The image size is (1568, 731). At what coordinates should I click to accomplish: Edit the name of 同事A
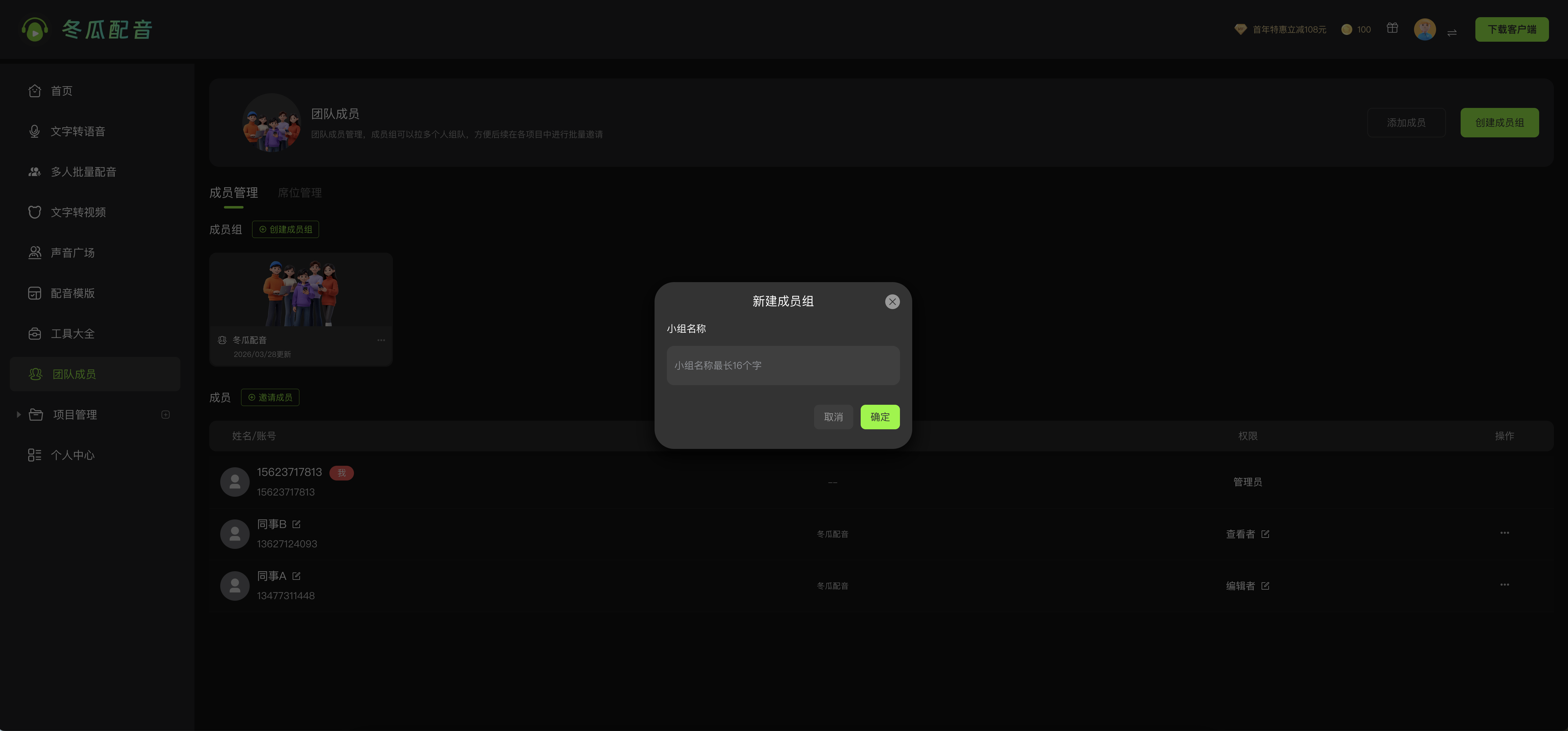tap(296, 576)
